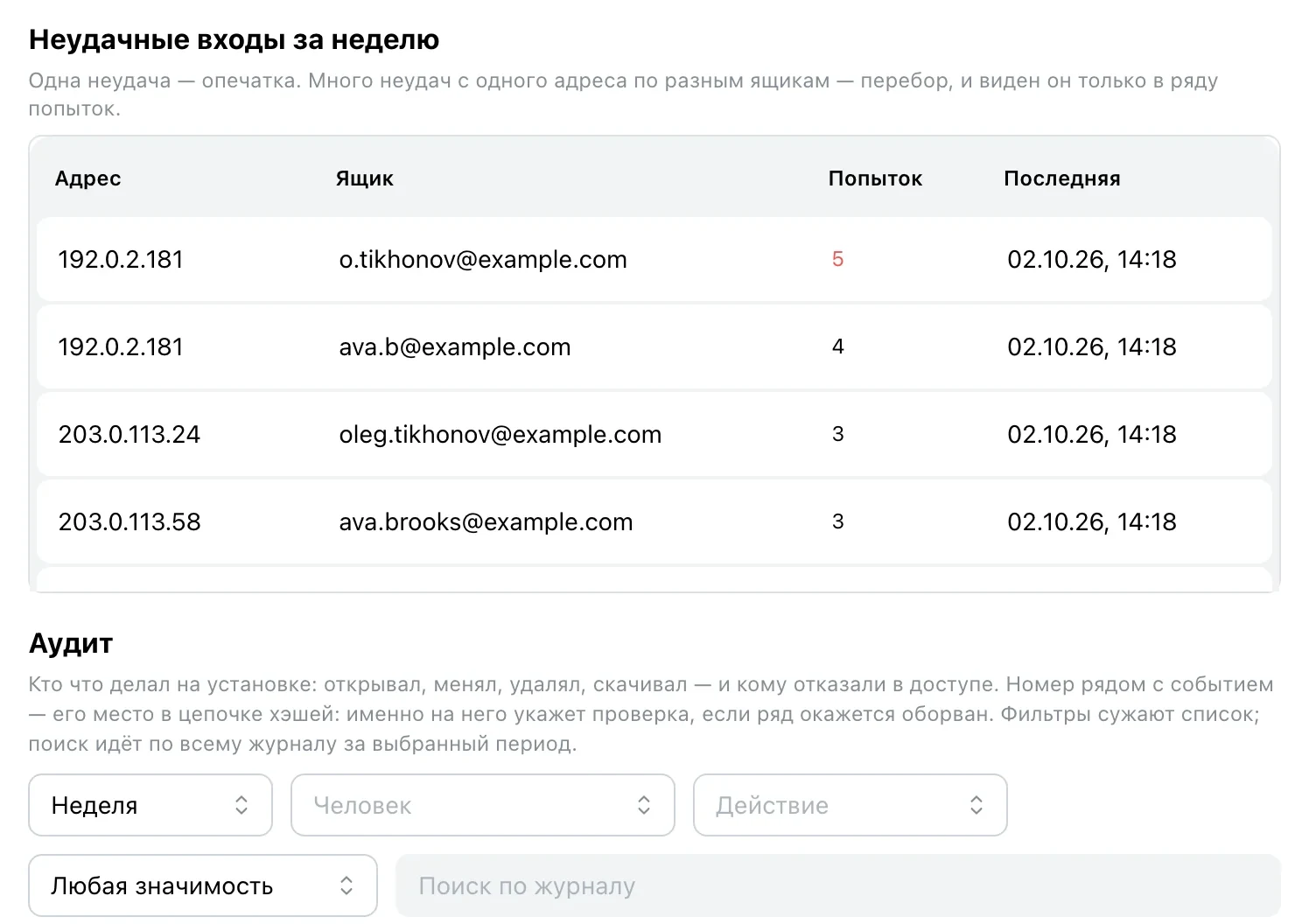
Task: Select the row for oleg.tikhonov@example.com
Action: pos(654,434)
